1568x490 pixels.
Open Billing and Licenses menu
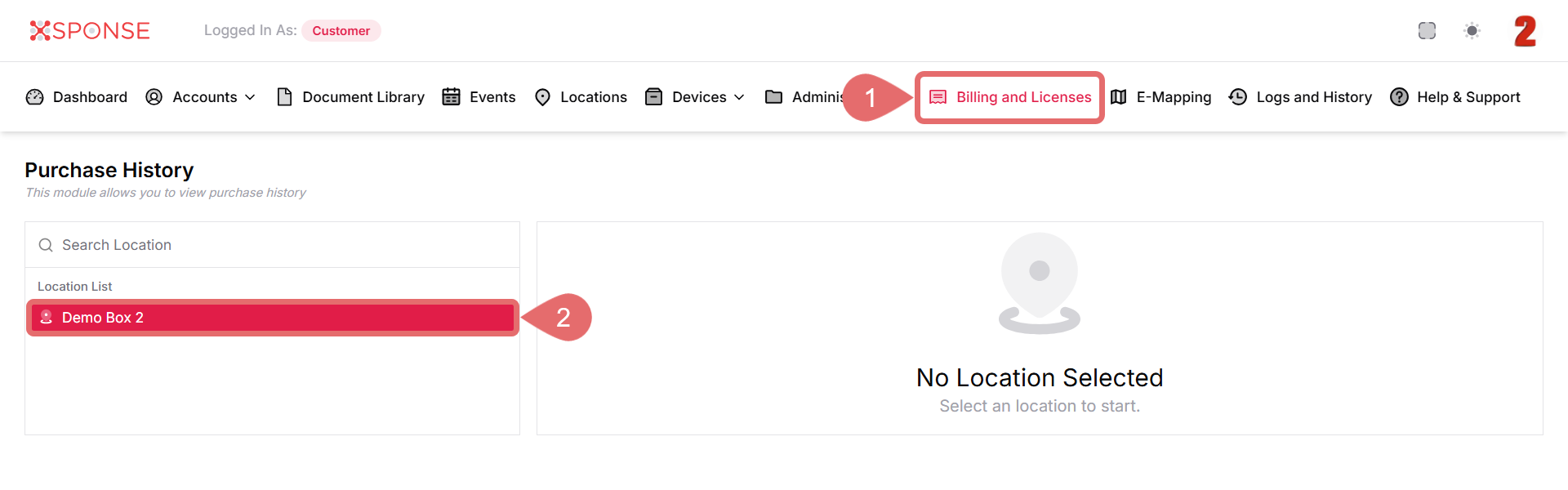point(1010,97)
